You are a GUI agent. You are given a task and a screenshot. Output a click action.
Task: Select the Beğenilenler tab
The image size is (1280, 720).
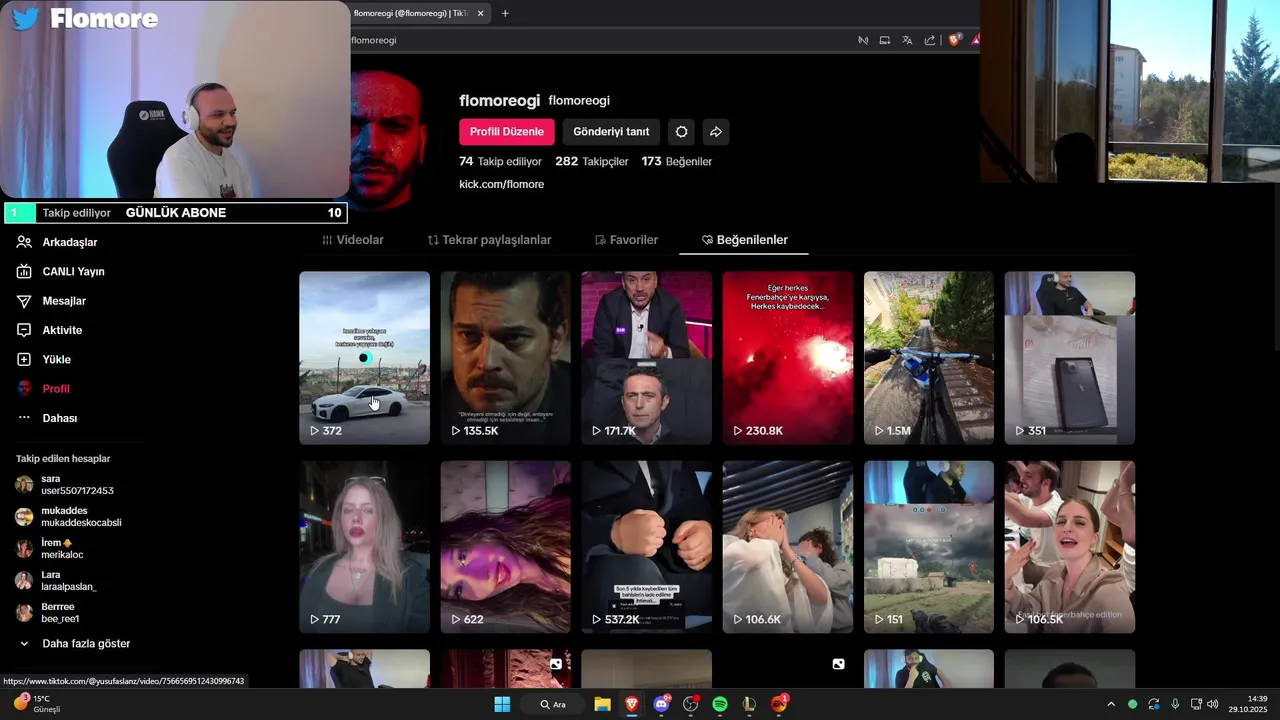point(745,240)
